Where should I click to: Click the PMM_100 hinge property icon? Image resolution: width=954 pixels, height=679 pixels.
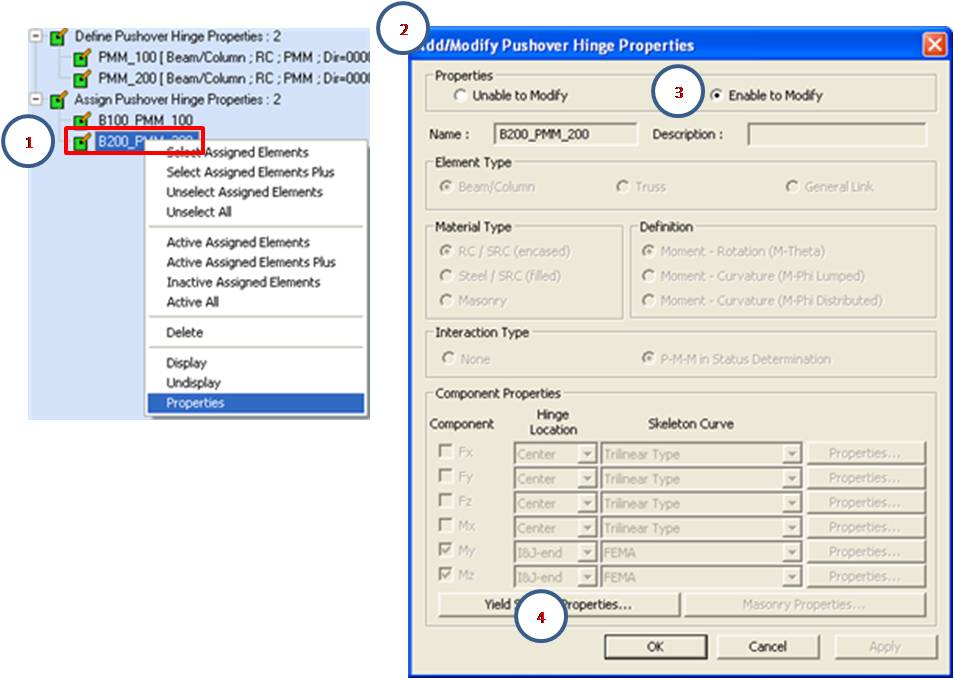coord(83,57)
